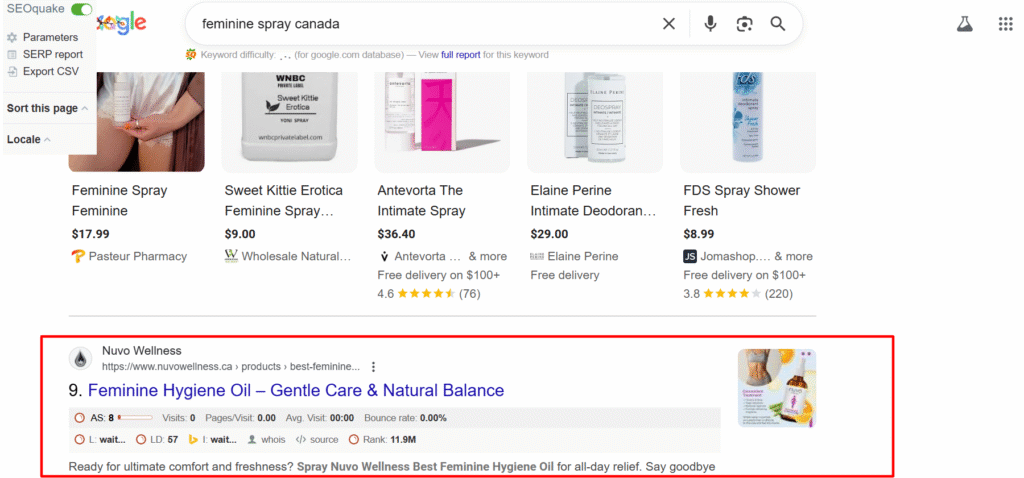The height and width of the screenshot is (478, 1024).
Task: Start a voice search with microphone
Action: point(710,24)
